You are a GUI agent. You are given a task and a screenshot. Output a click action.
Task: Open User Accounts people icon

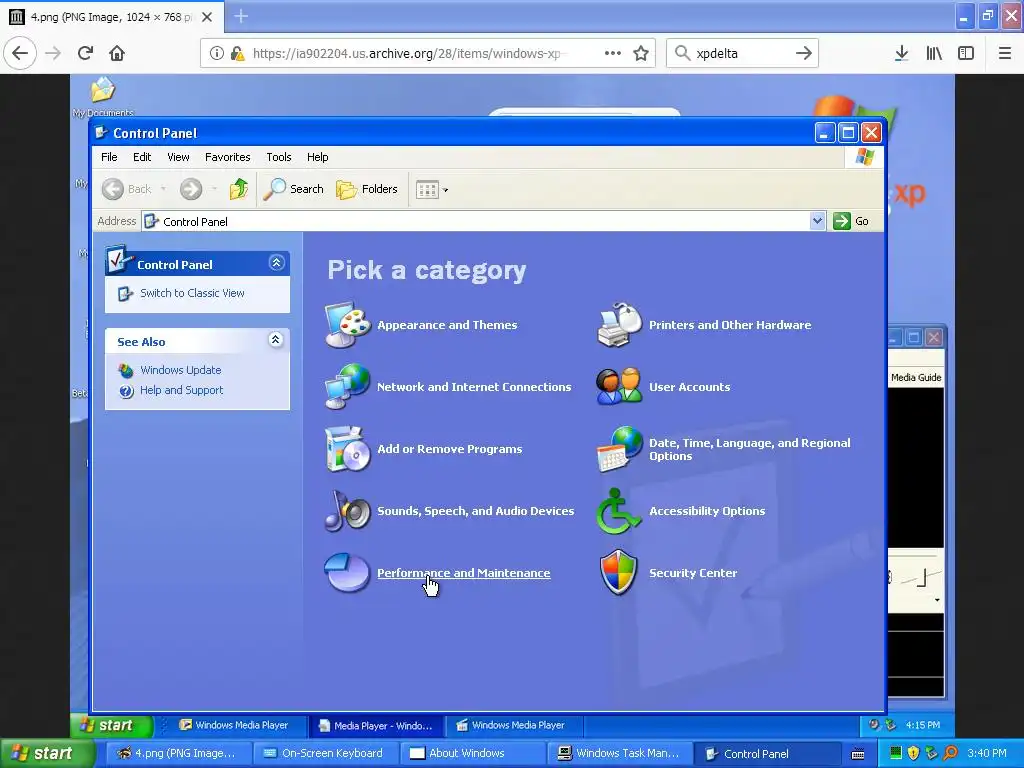(619, 387)
